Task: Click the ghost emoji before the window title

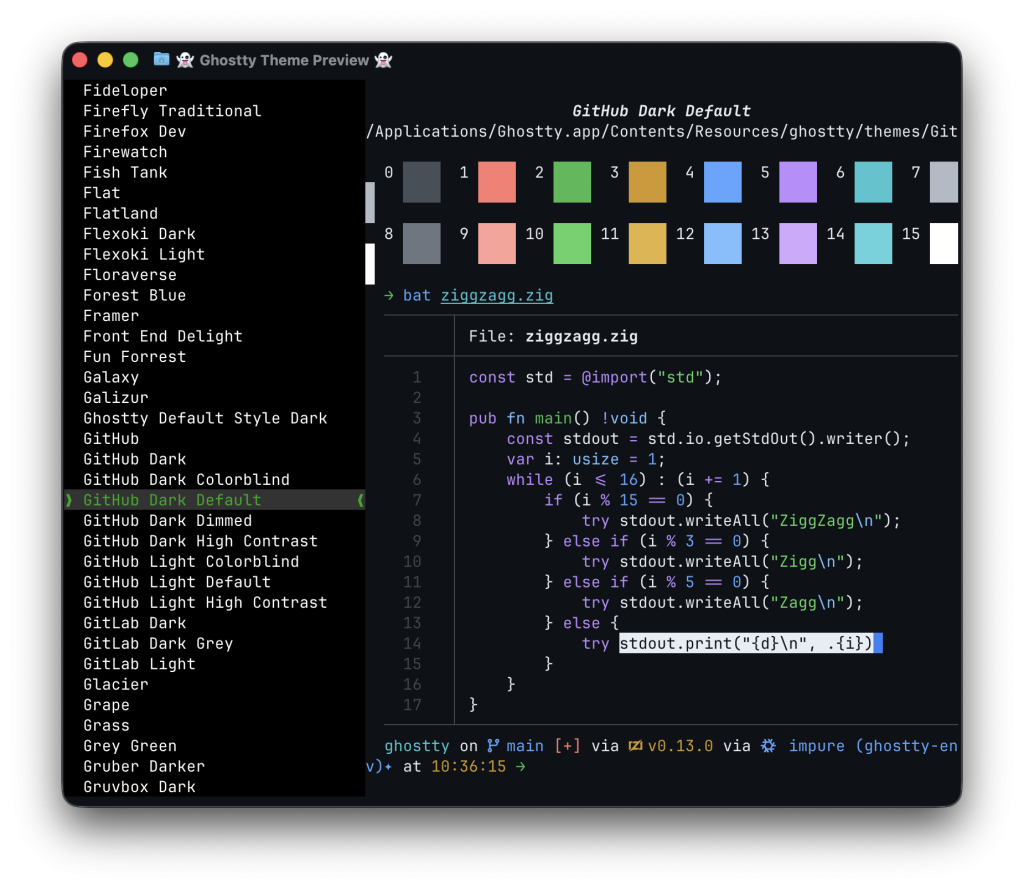Action: pos(185,60)
